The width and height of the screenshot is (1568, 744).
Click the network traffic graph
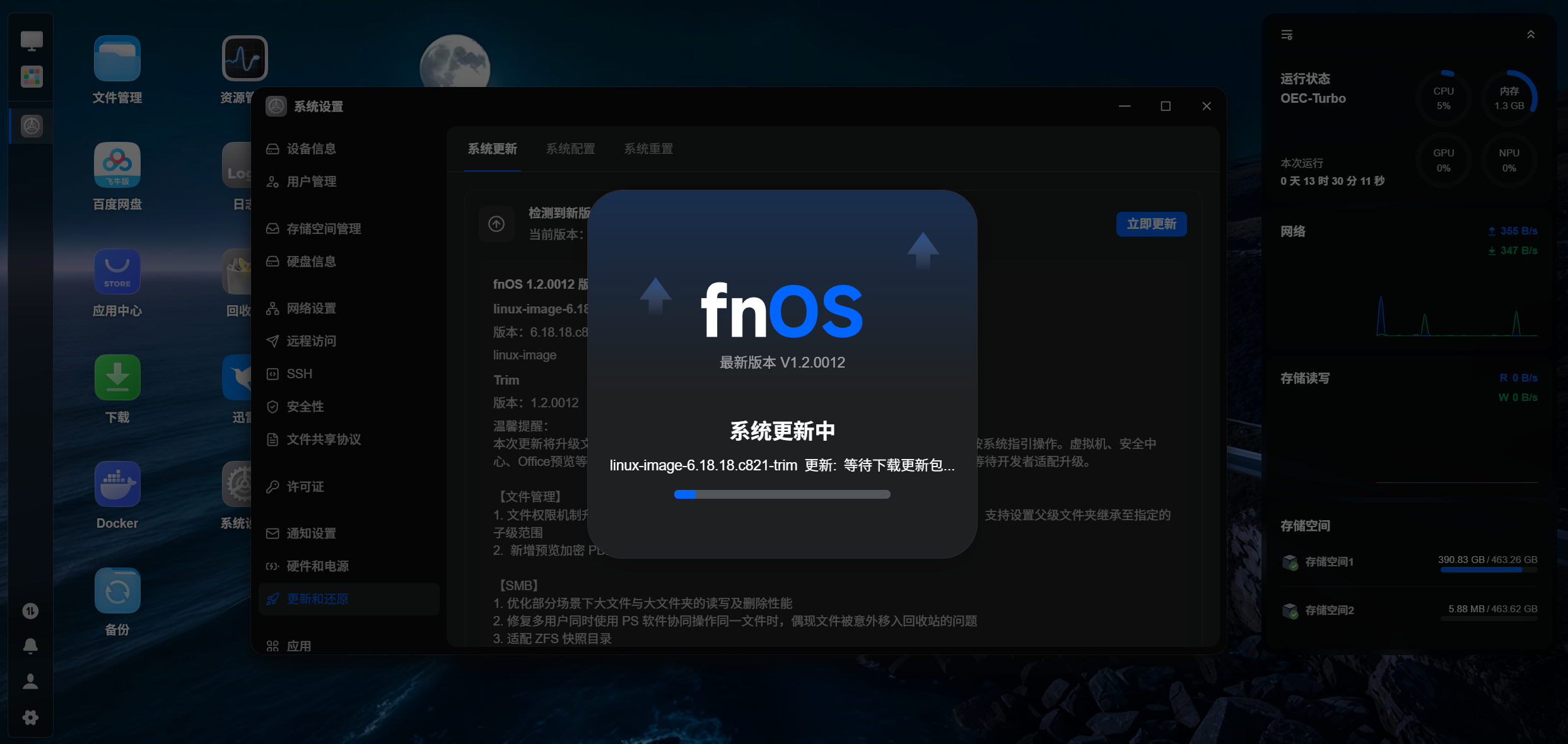(x=1456, y=315)
